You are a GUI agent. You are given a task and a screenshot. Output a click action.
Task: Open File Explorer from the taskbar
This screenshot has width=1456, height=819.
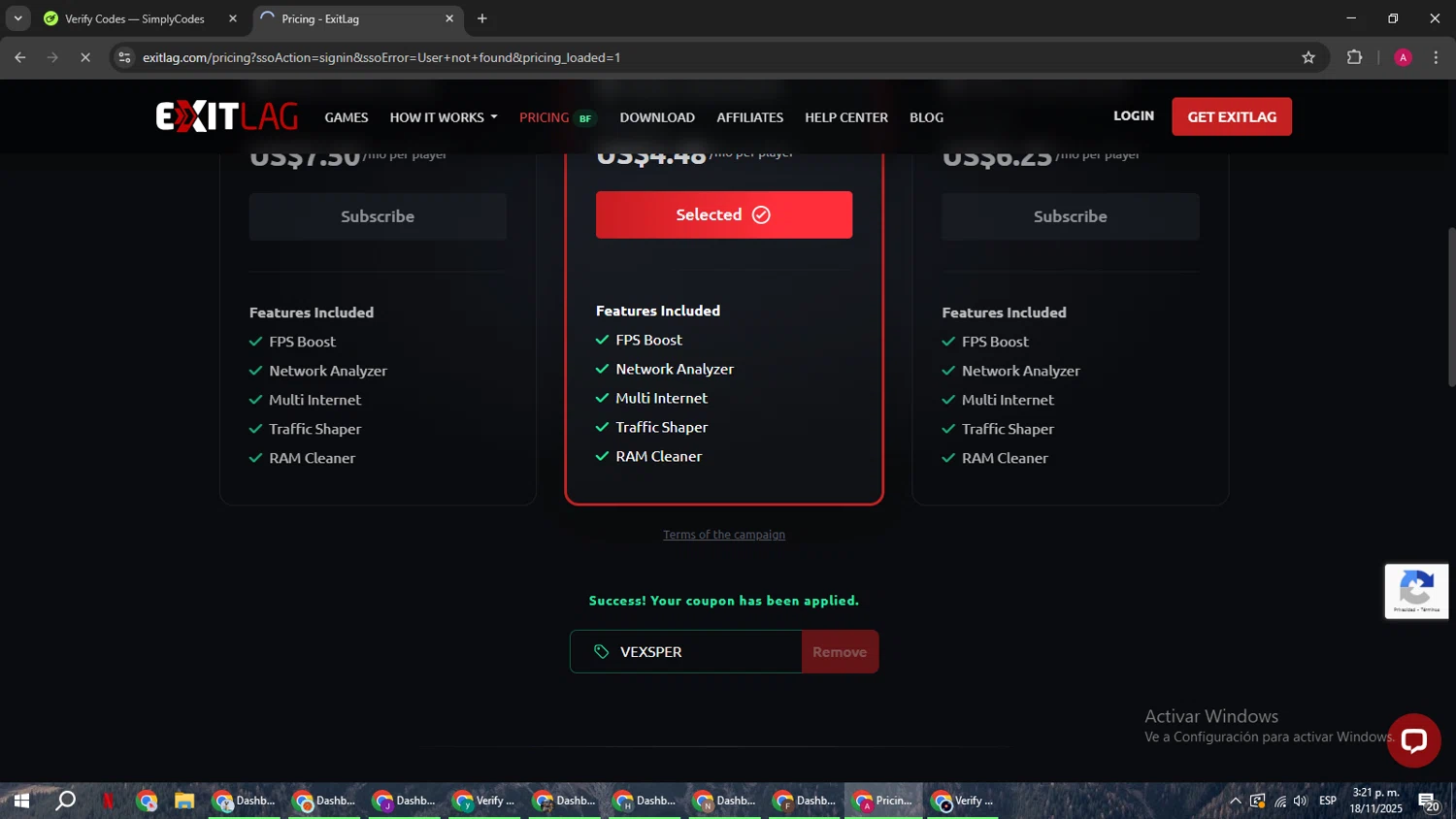click(x=184, y=801)
